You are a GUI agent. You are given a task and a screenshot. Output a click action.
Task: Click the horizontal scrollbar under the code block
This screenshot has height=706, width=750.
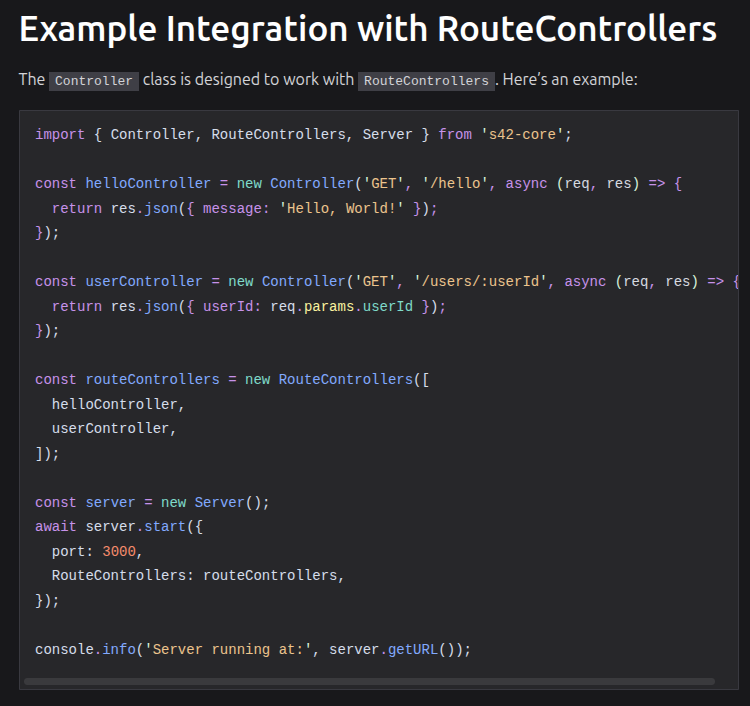[x=369, y=681]
